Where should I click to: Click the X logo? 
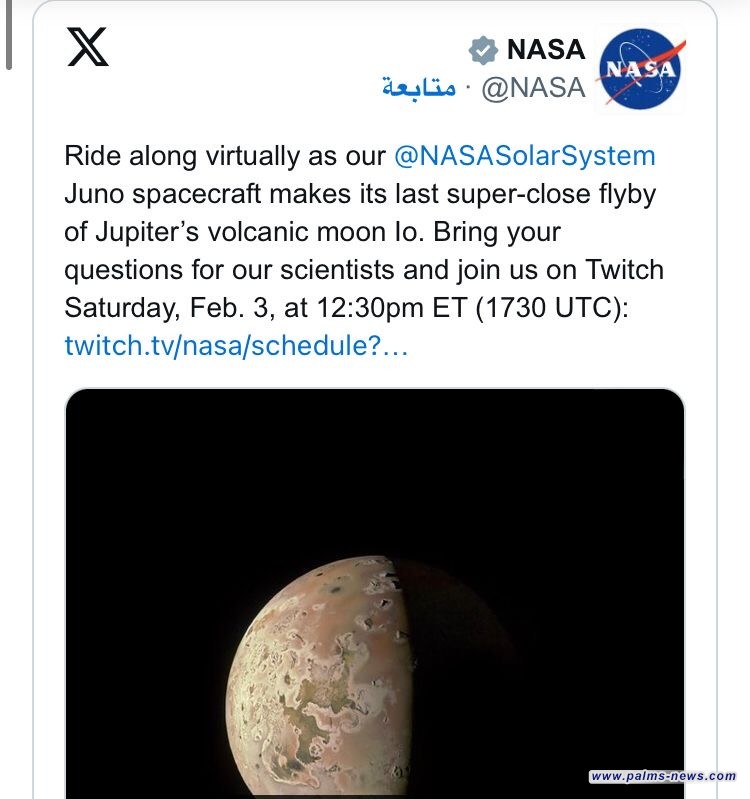88,47
